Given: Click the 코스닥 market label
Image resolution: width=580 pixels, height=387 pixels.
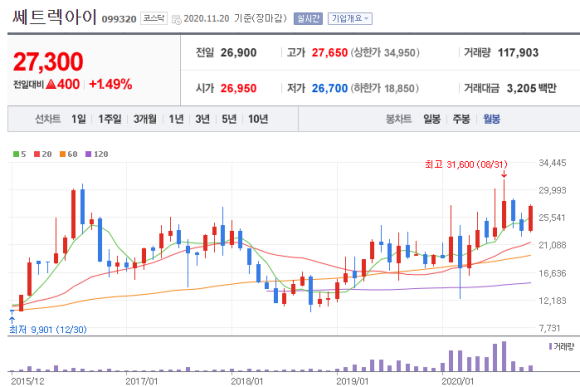Looking at the screenshot, I should [154, 18].
